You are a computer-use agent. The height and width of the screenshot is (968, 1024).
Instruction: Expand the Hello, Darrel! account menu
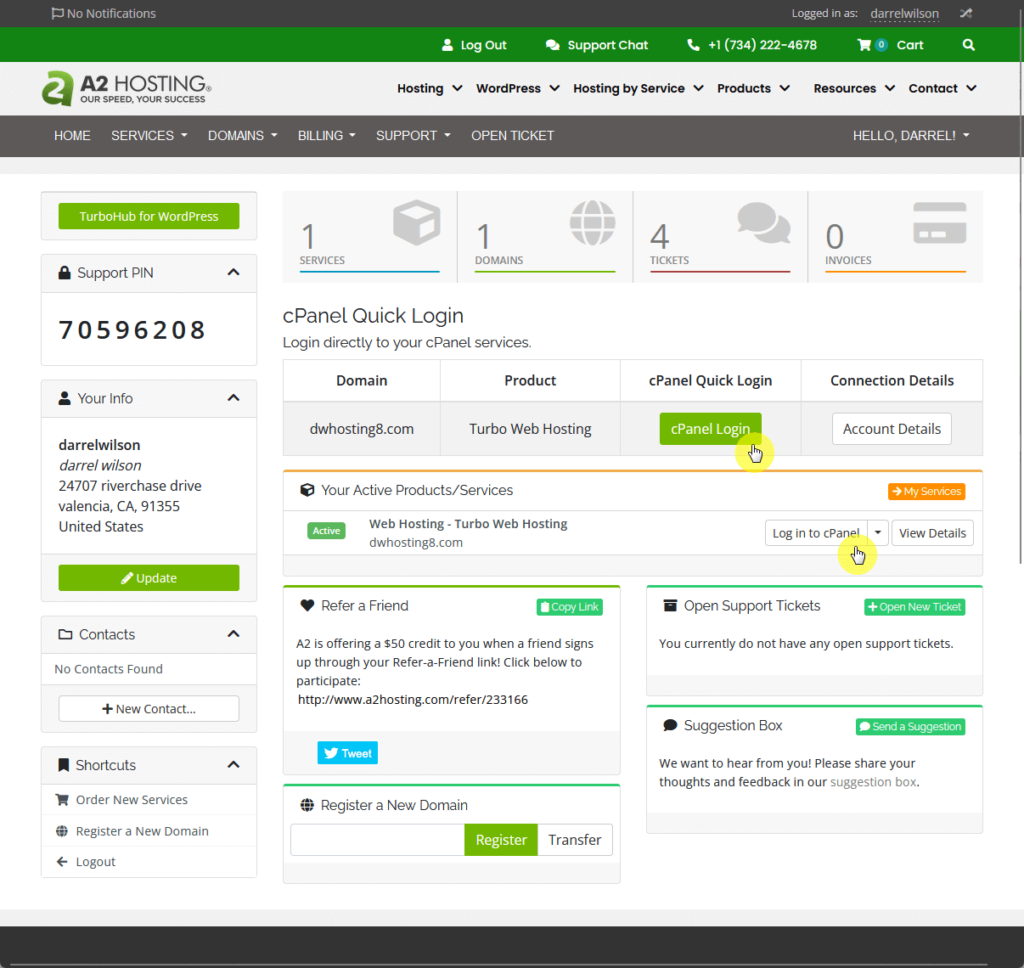click(910, 136)
